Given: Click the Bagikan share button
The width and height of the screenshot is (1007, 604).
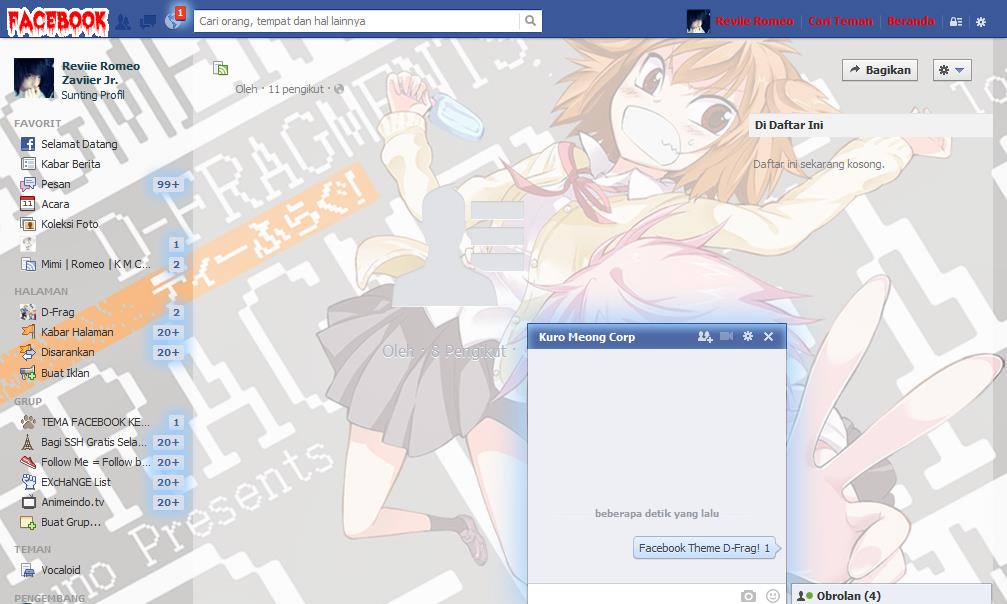Looking at the screenshot, I should [x=880, y=70].
